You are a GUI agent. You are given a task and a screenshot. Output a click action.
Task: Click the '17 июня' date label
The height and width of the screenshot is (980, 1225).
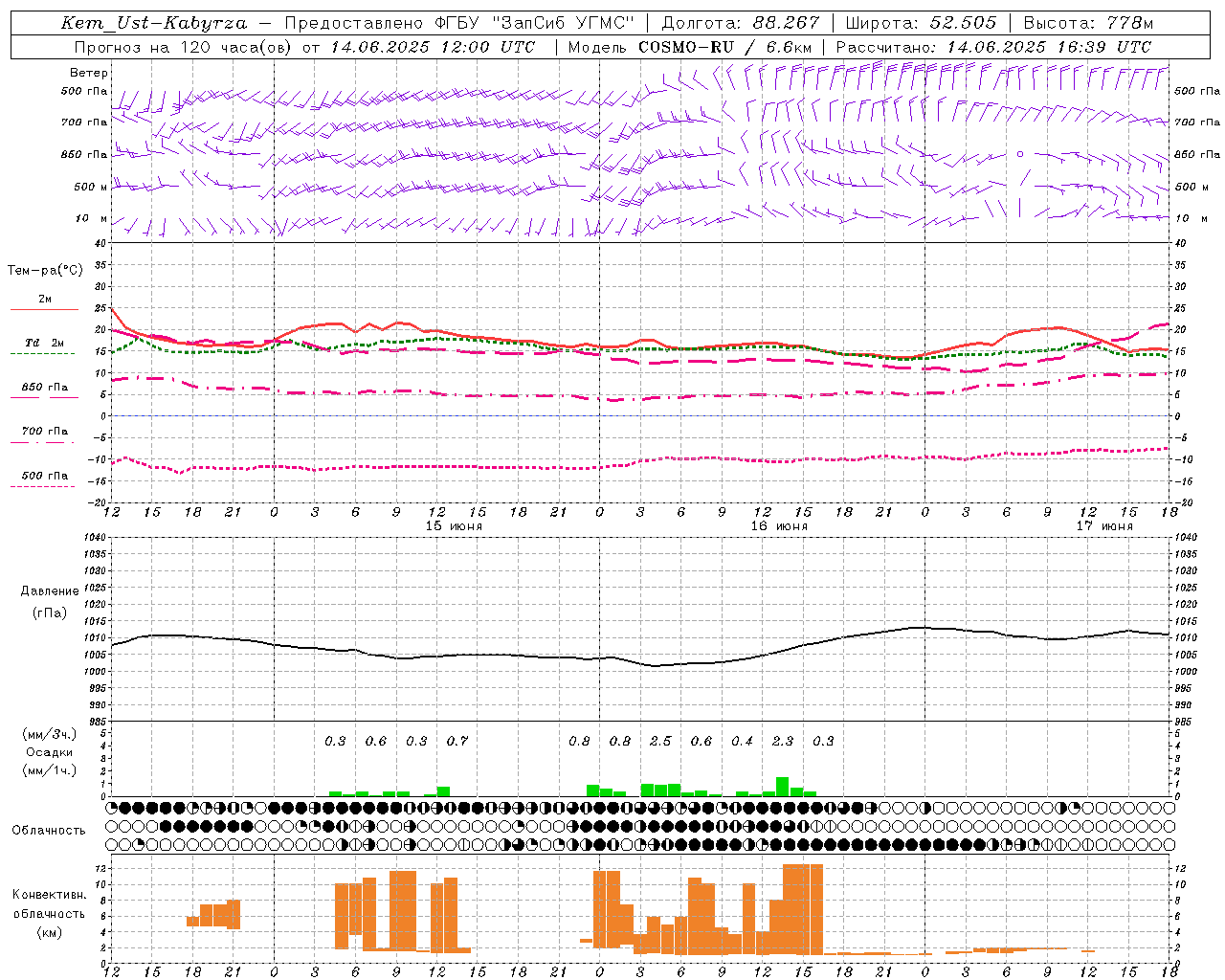[x=1104, y=526]
